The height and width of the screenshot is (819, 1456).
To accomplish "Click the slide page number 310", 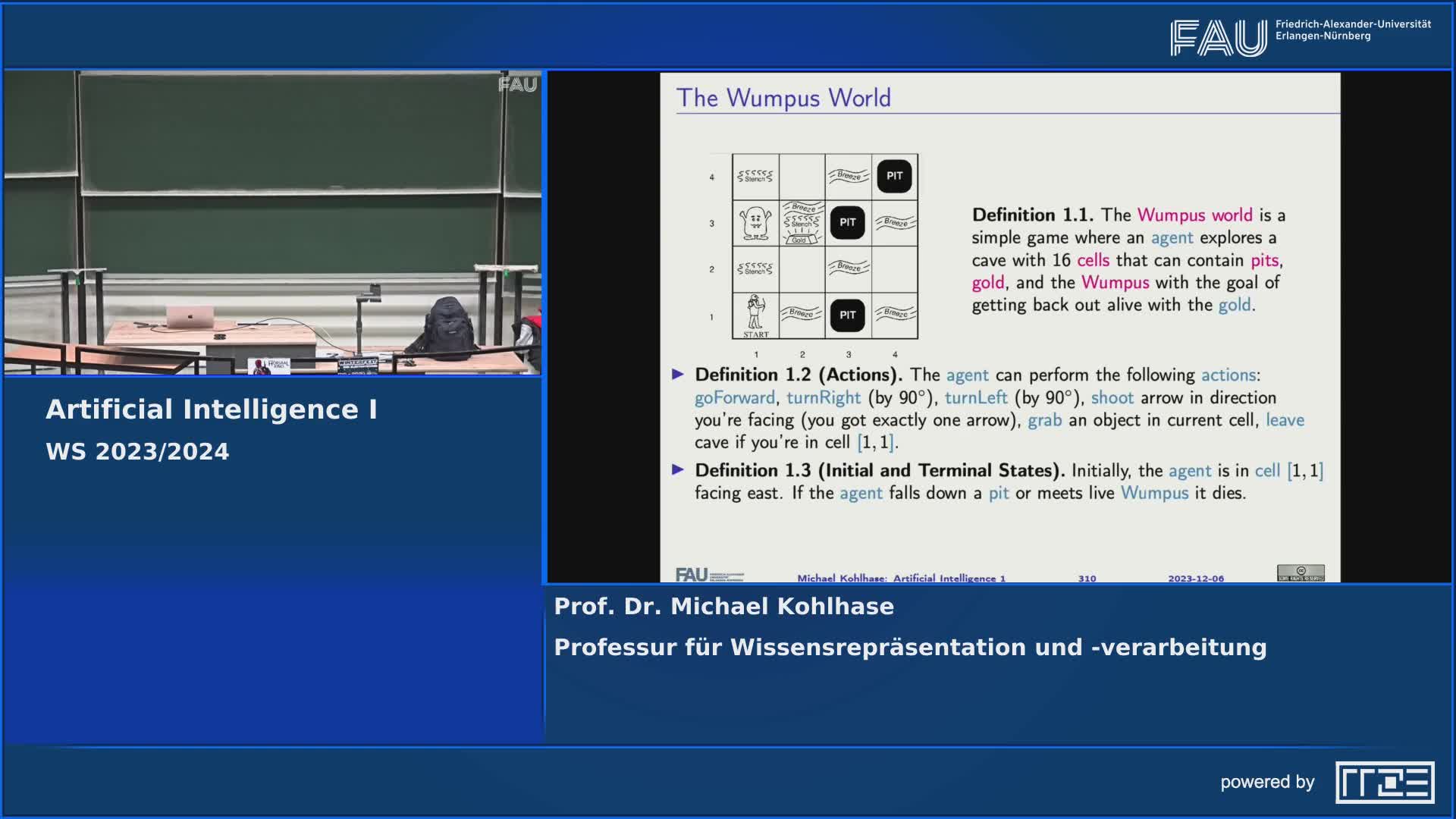I will (1088, 577).
